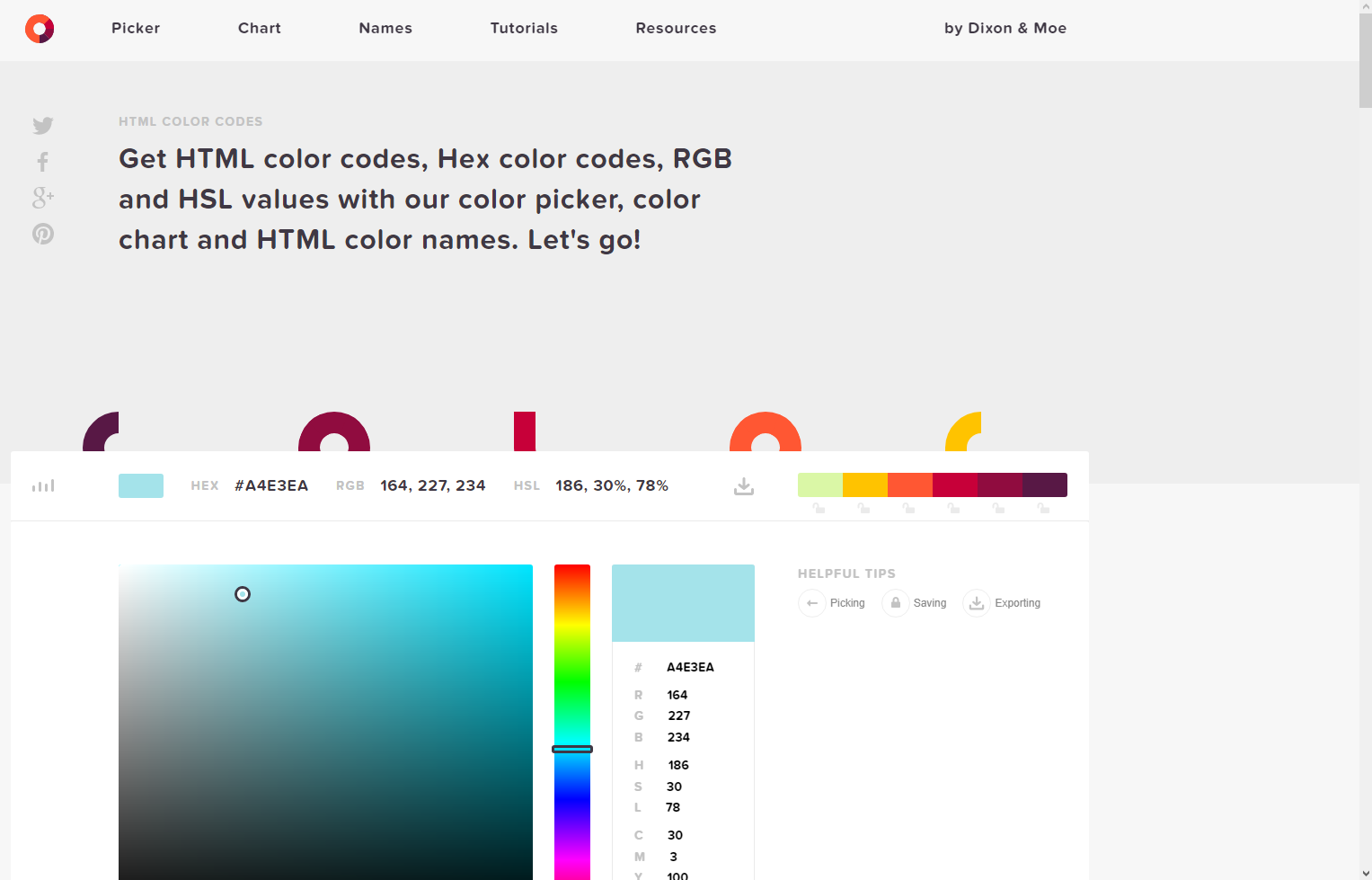Share the page via the Twitter icon
Viewport: 1372px width, 880px height.
[x=42, y=126]
